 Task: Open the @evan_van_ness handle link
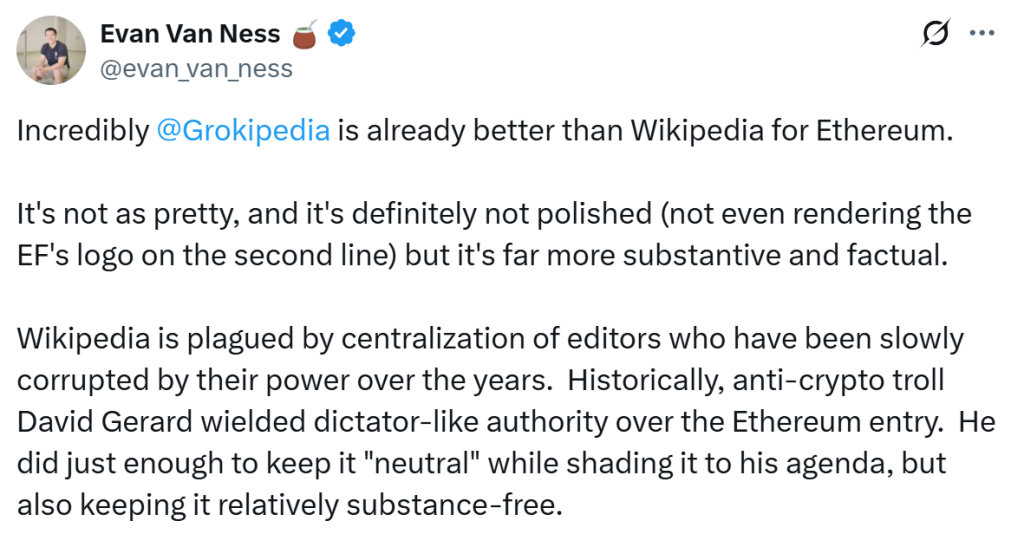(x=197, y=68)
